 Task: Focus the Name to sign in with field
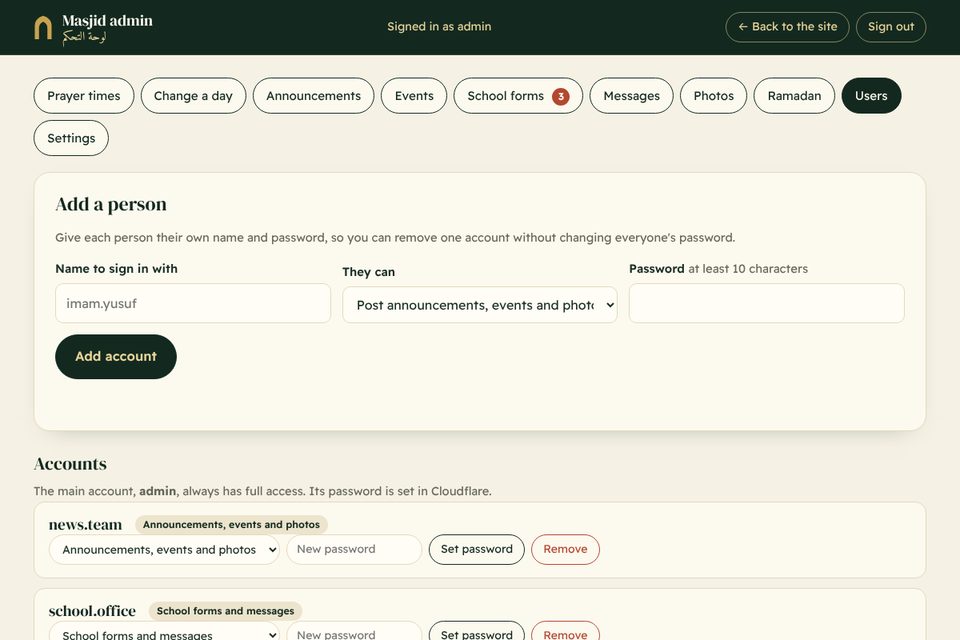193,303
